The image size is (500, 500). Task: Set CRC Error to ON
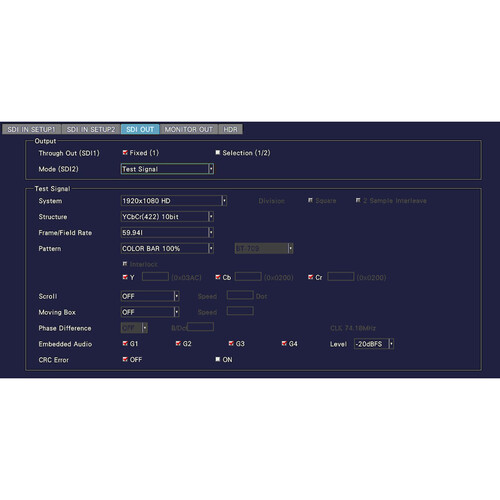coord(218,359)
